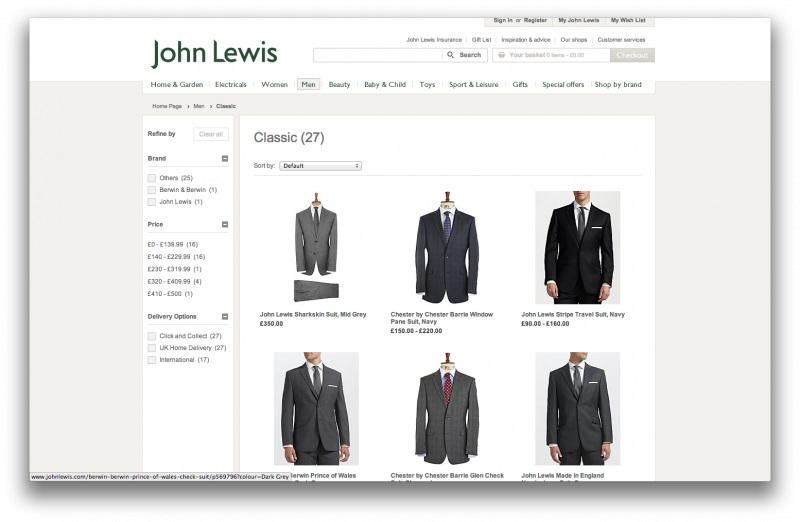Collapse the Price filter section
800x522 pixels.
click(x=224, y=224)
